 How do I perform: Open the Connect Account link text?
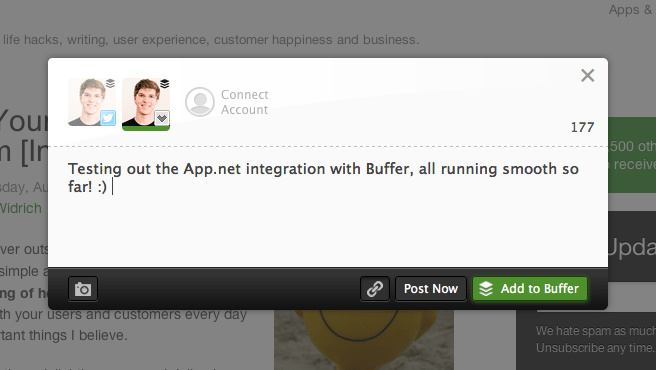pyautogui.click(x=244, y=102)
